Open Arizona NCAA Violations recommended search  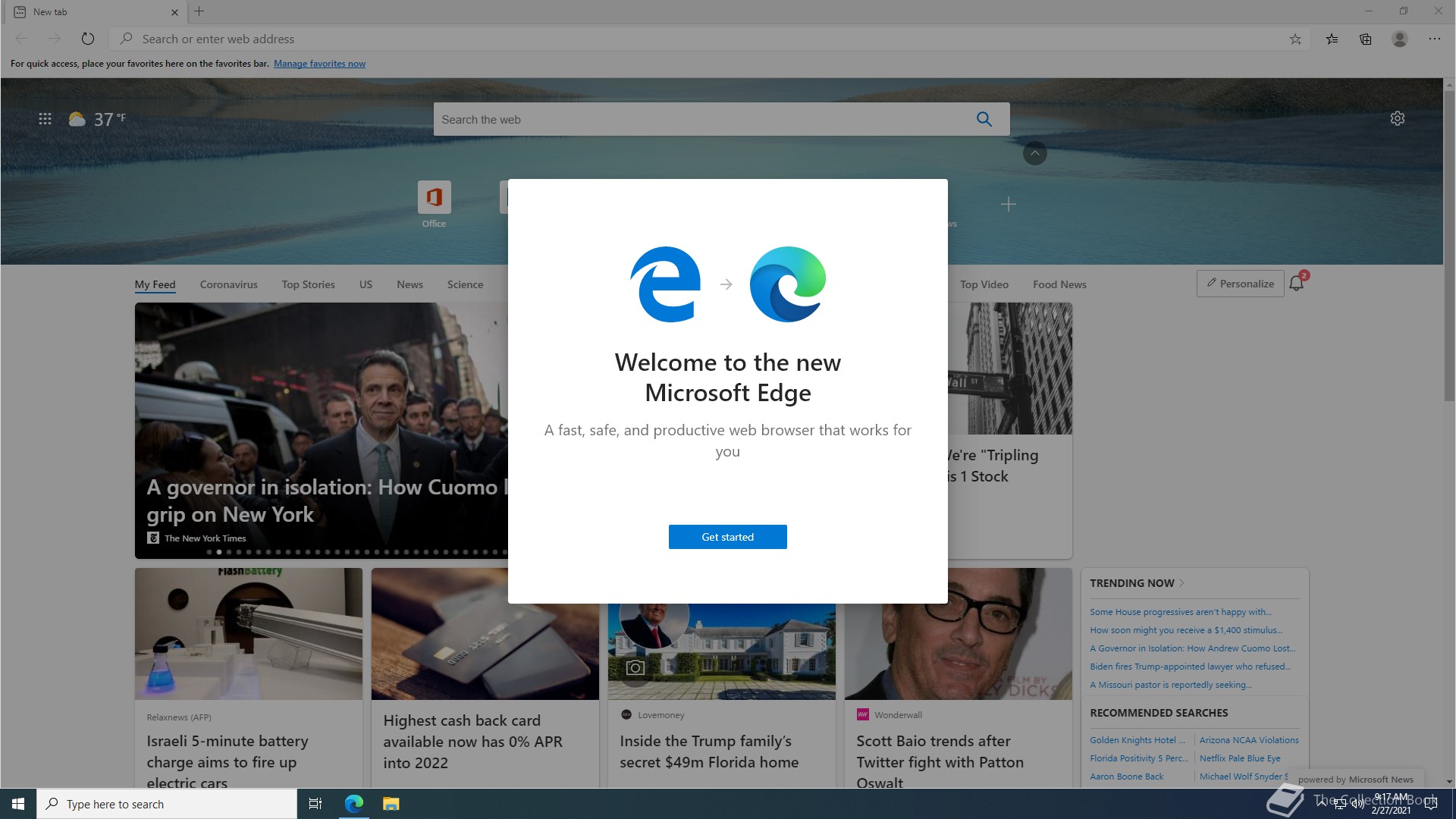point(1249,740)
